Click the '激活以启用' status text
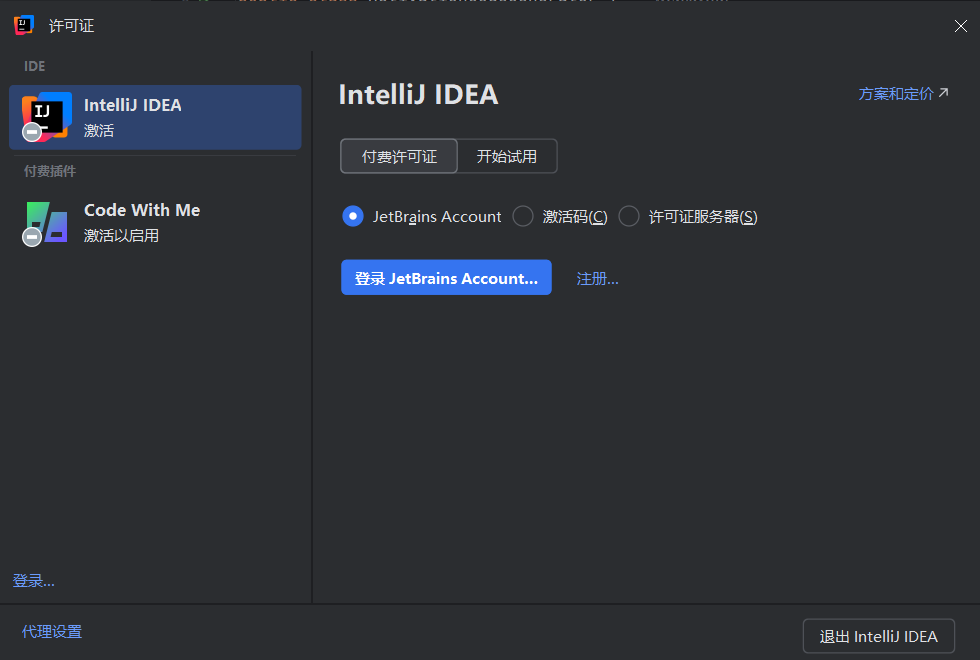980x660 pixels. click(121, 236)
